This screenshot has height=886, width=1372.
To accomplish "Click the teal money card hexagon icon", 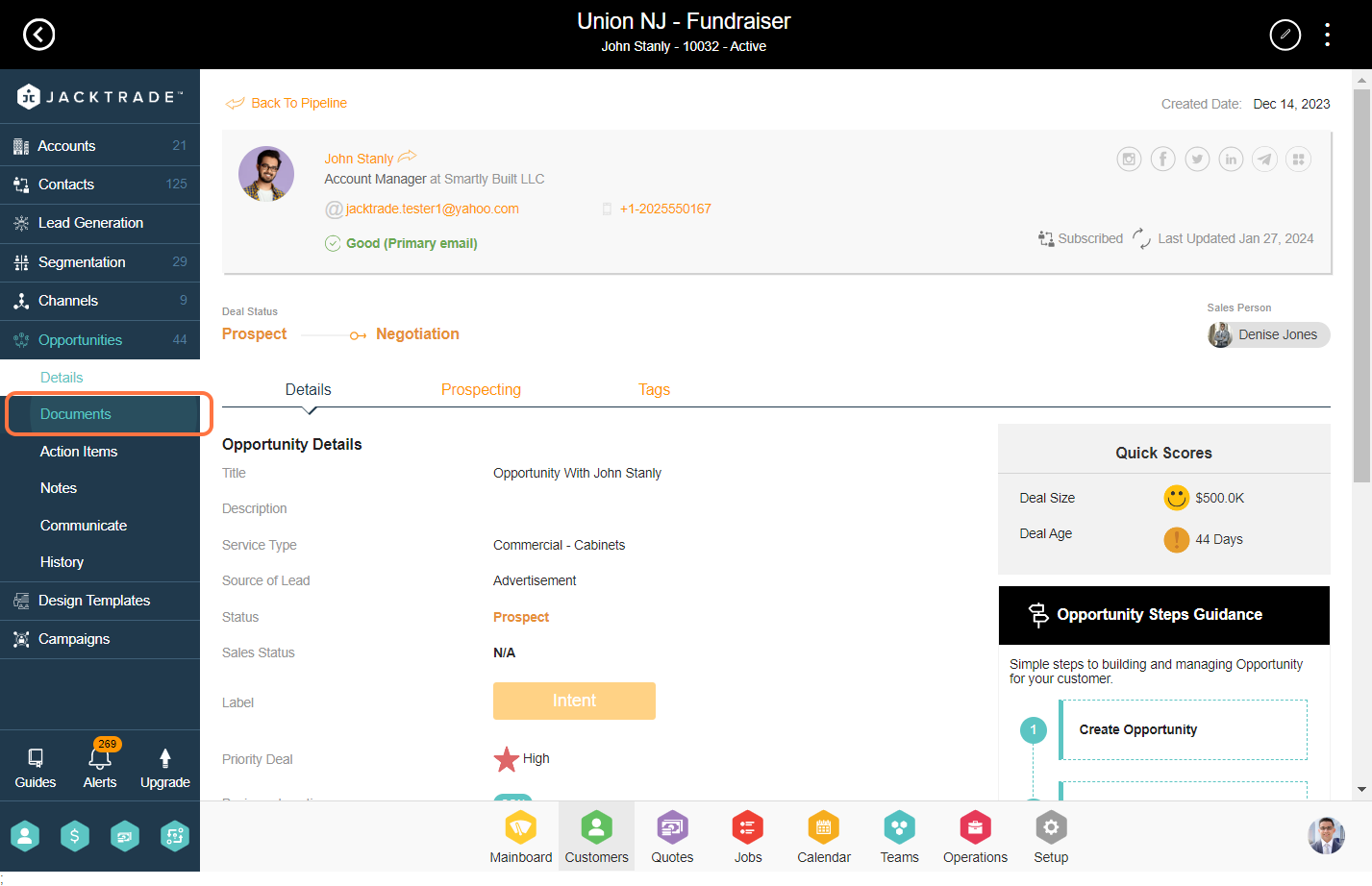I will [x=125, y=836].
